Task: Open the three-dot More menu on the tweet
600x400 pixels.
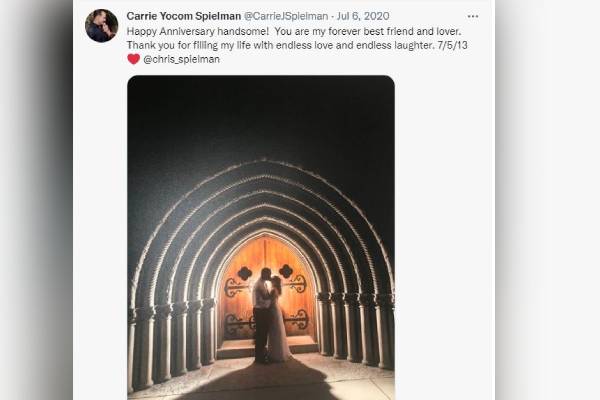Action: pos(473,16)
